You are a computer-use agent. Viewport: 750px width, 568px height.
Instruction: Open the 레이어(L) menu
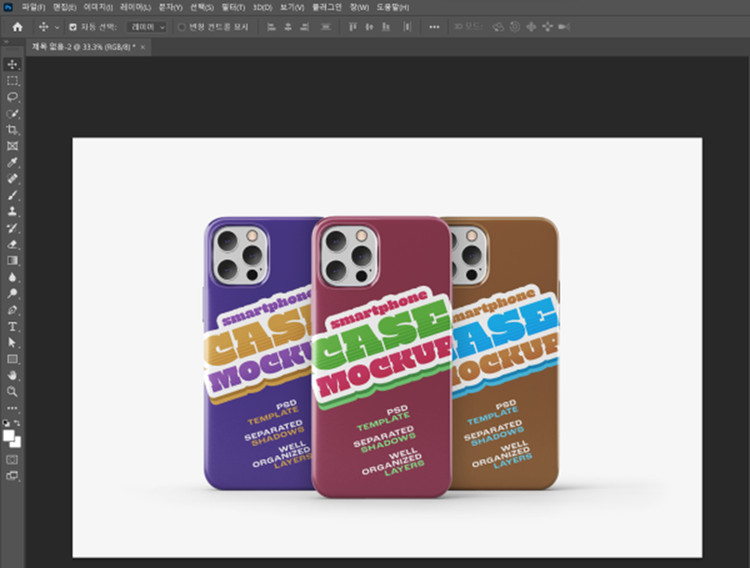pyautogui.click(x=135, y=7)
